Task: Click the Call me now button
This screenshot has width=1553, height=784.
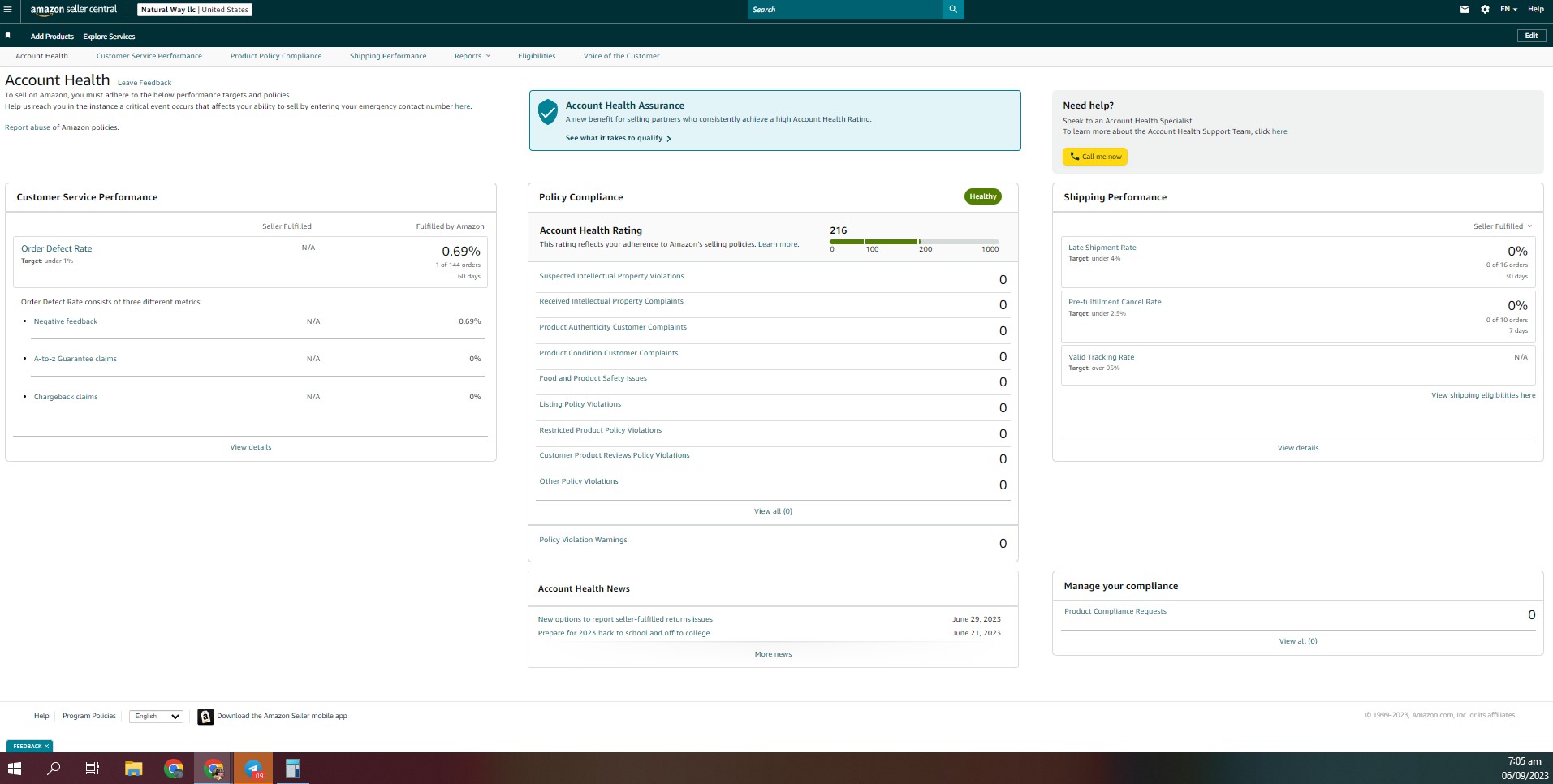Action: point(1095,157)
